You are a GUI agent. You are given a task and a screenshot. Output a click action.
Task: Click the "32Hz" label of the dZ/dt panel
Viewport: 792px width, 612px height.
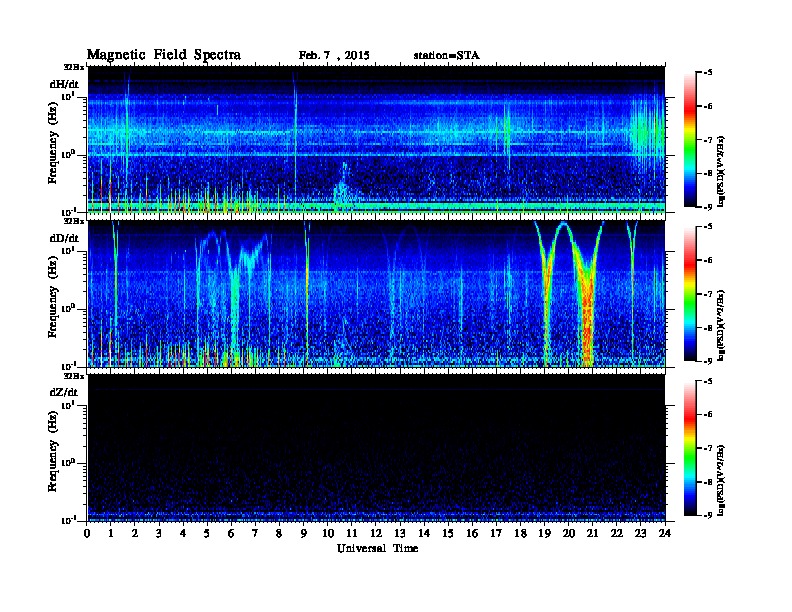click(74, 376)
